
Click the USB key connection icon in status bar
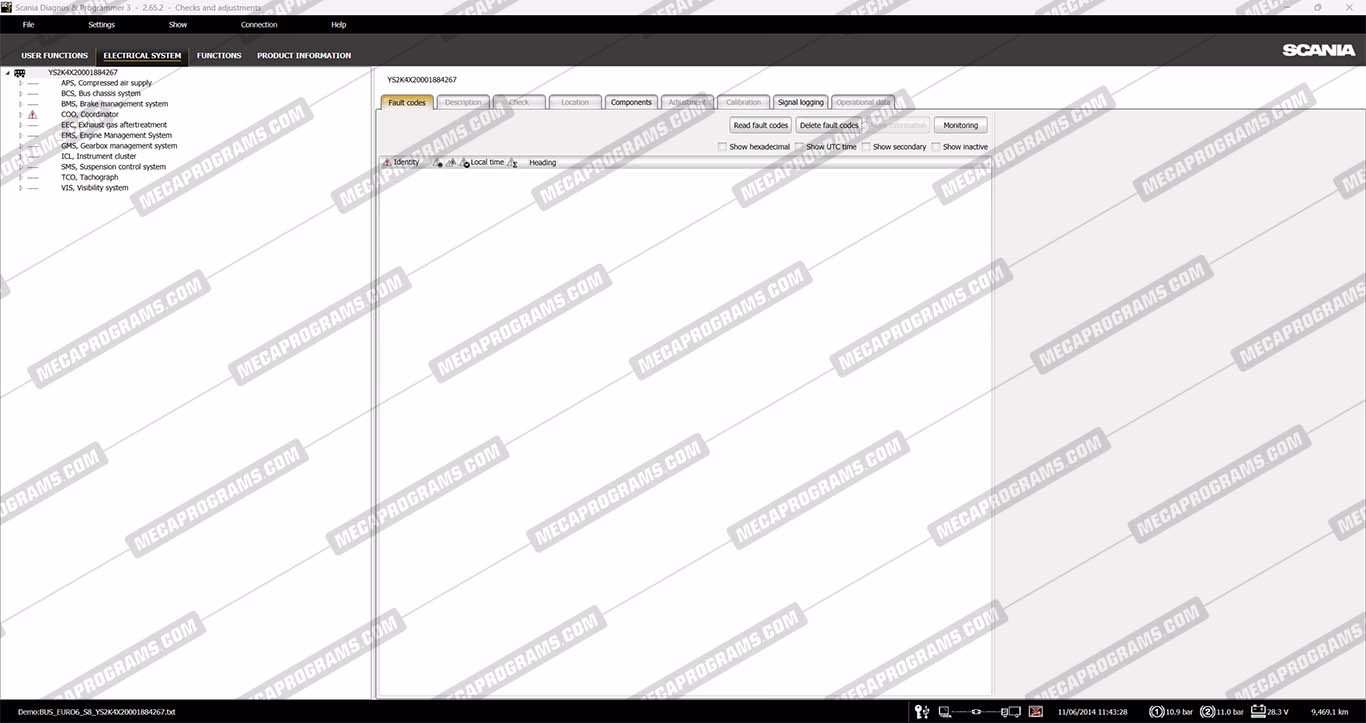[x=921, y=712]
